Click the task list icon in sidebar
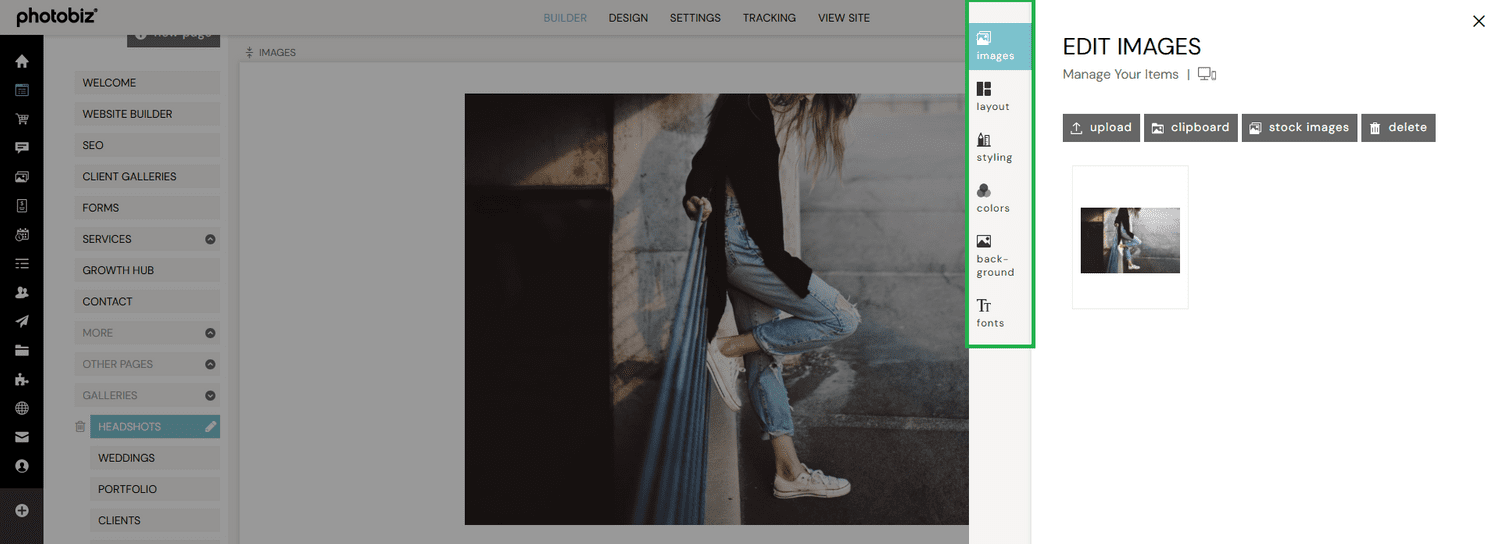 (x=22, y=264)
